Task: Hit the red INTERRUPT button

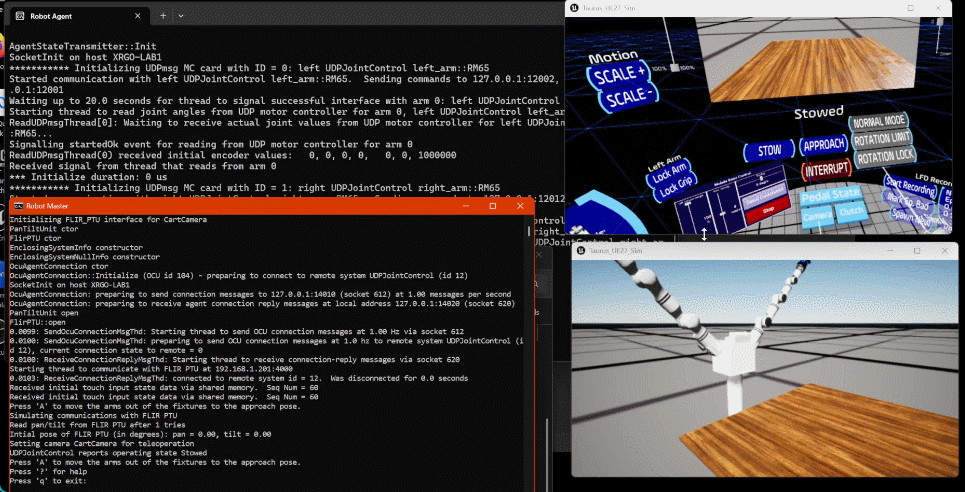Action: click(825, 168)
